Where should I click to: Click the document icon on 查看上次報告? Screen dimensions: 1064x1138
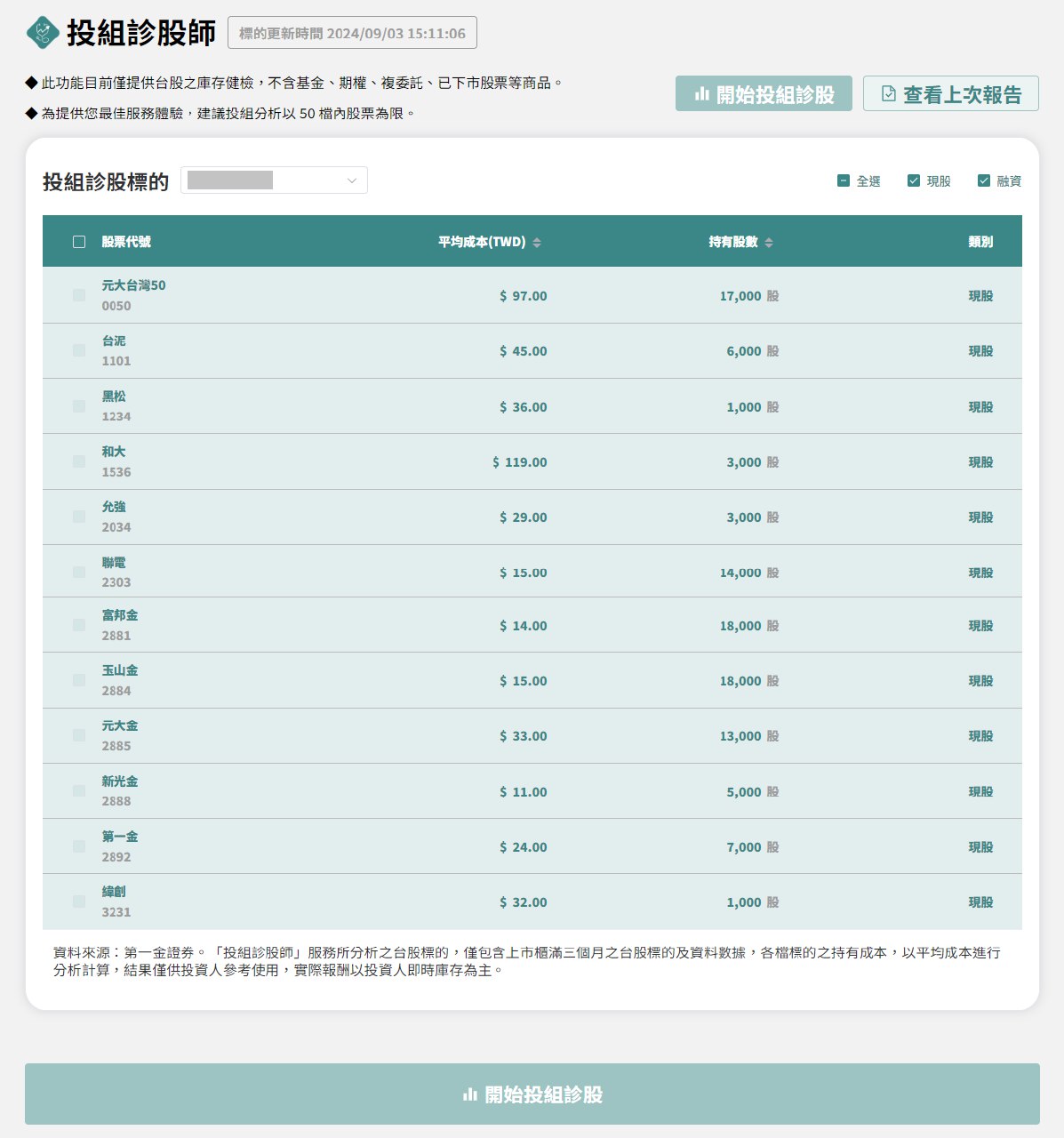click(x=888, y=94)
